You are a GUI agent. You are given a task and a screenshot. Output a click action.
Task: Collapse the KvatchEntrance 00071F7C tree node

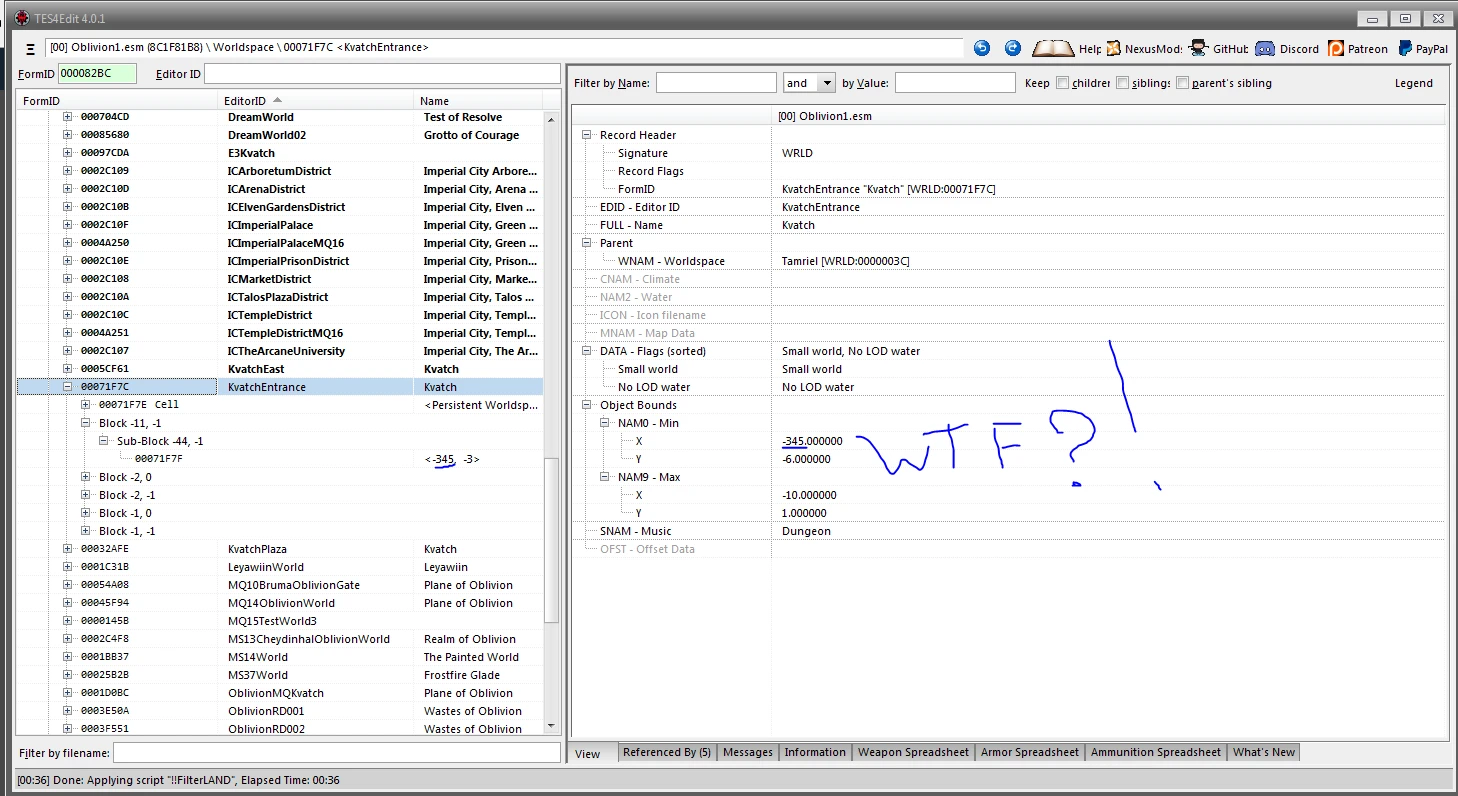(68, 387)
